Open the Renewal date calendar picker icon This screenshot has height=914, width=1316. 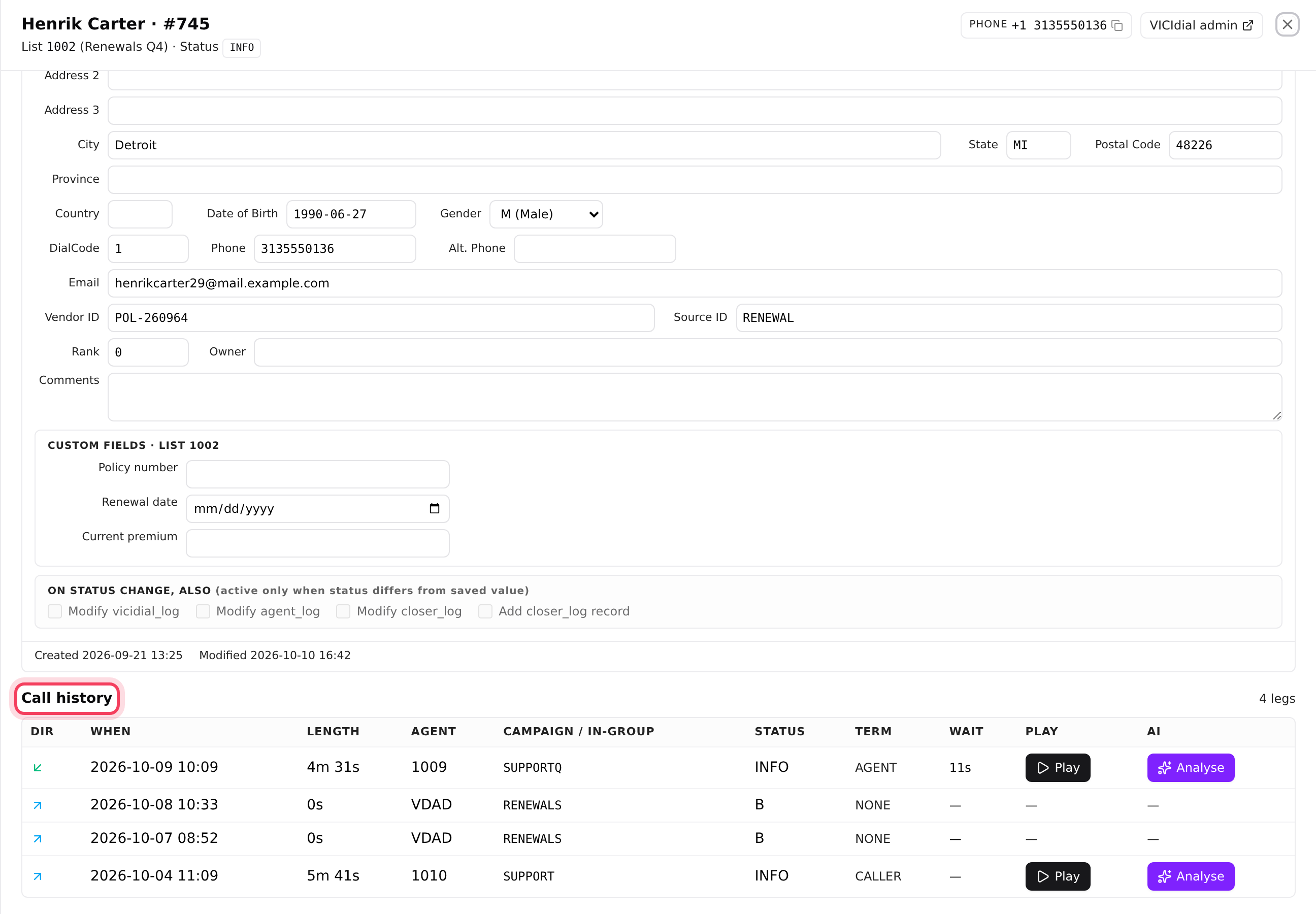click(x=434, y=509)
